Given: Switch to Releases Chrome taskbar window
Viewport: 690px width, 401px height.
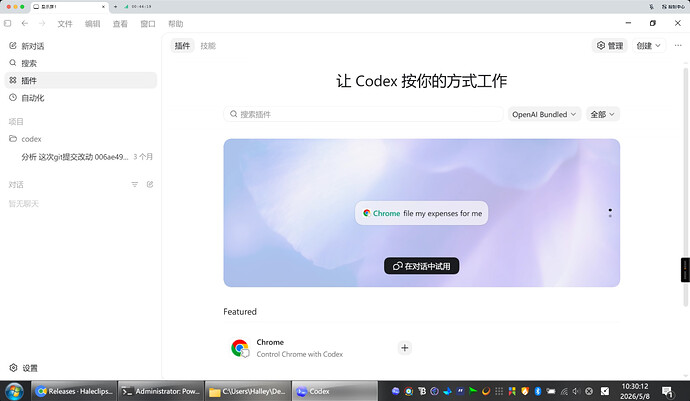Looking at the screenshot, I should click(74, 391).
